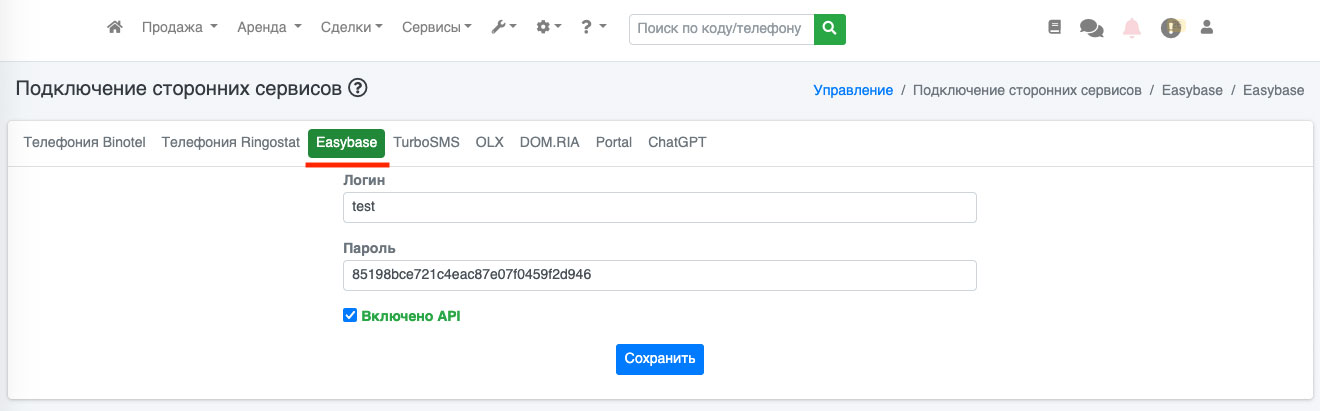The height and width of the screenshot is (411, 1320).
Task: Click the notifications bell icon
Action: pyautogui.click(x=1132, y=29)
